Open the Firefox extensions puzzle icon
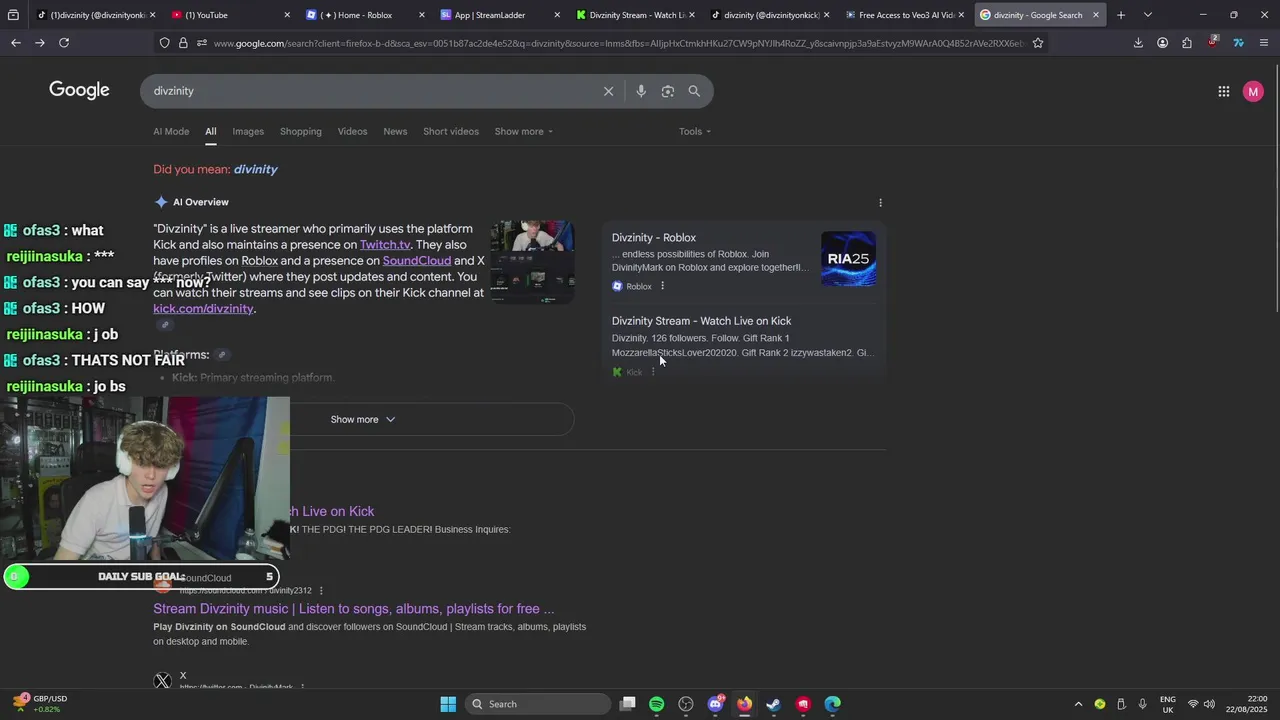This screenshot has height=720, width=1280. tap(1187, 43)
